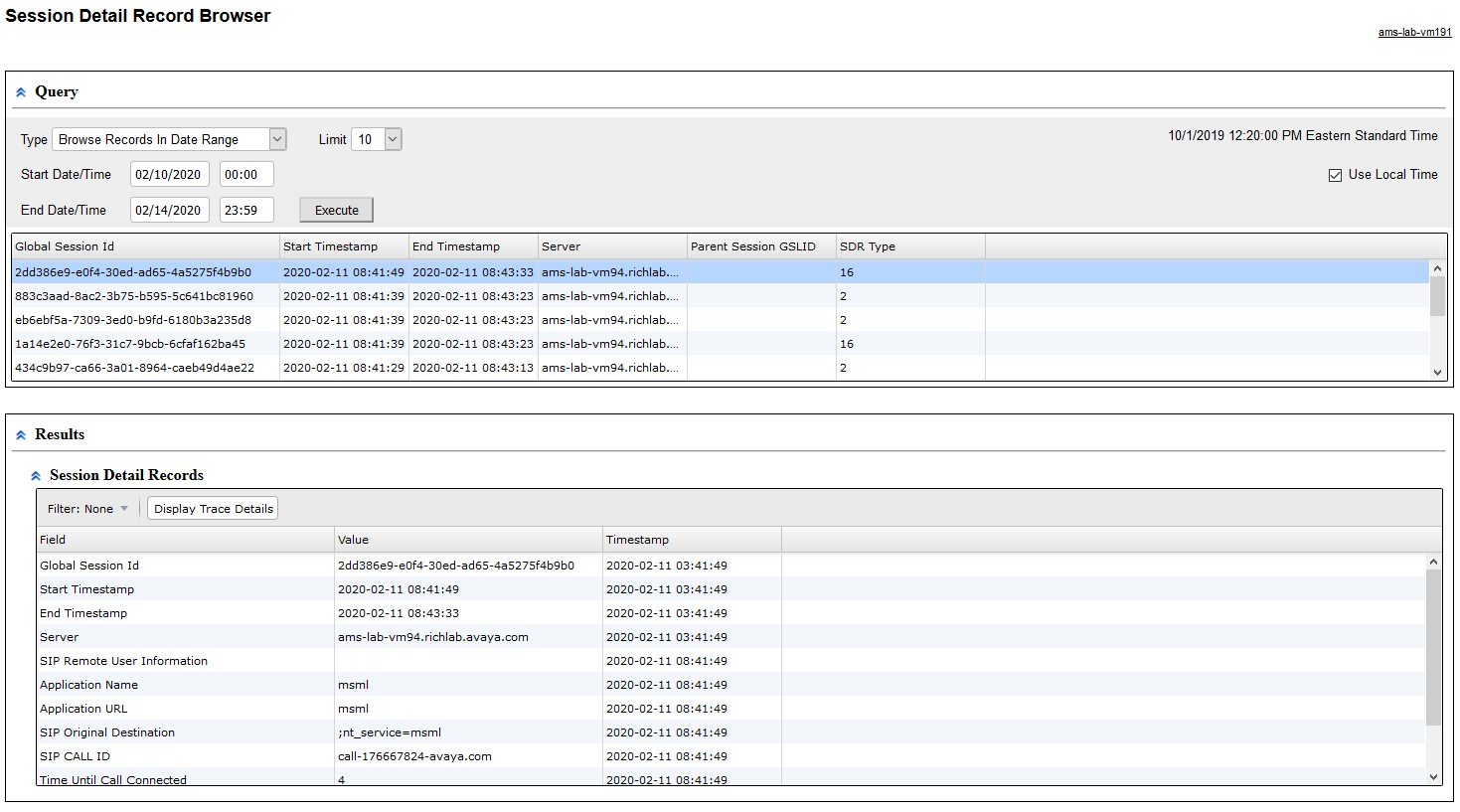Select session row 434c9b97-ca66-3a01-8964-caeb49d4ae22

[x=721, y=368]
